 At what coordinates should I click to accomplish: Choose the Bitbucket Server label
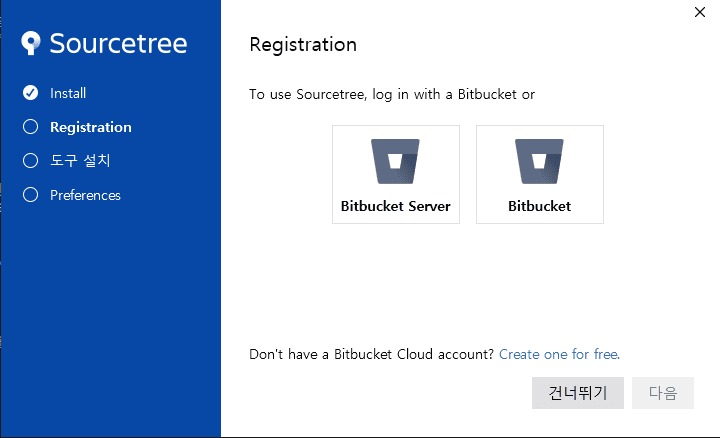395,206
